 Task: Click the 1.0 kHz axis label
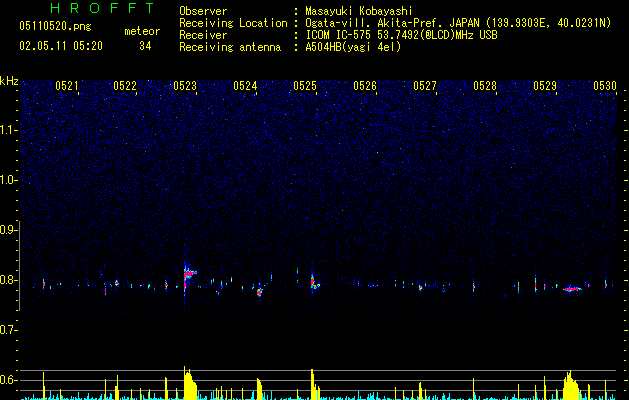[8, 180]
